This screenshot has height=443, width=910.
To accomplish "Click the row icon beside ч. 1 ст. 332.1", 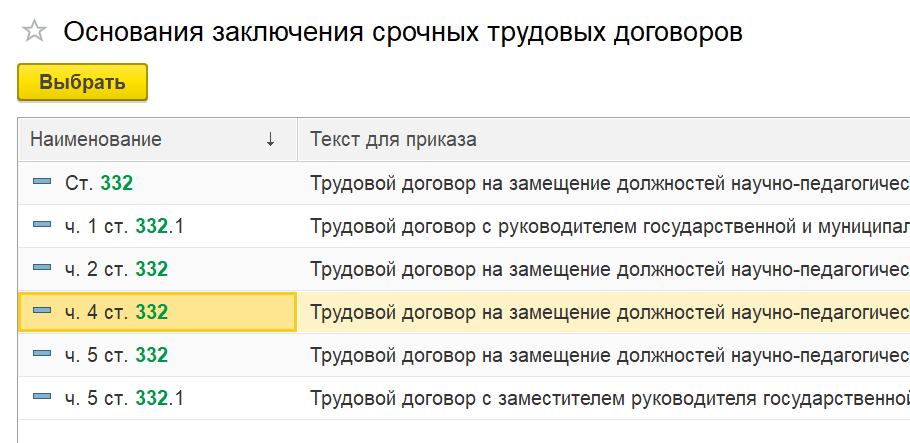I will (x=42, y=226).
